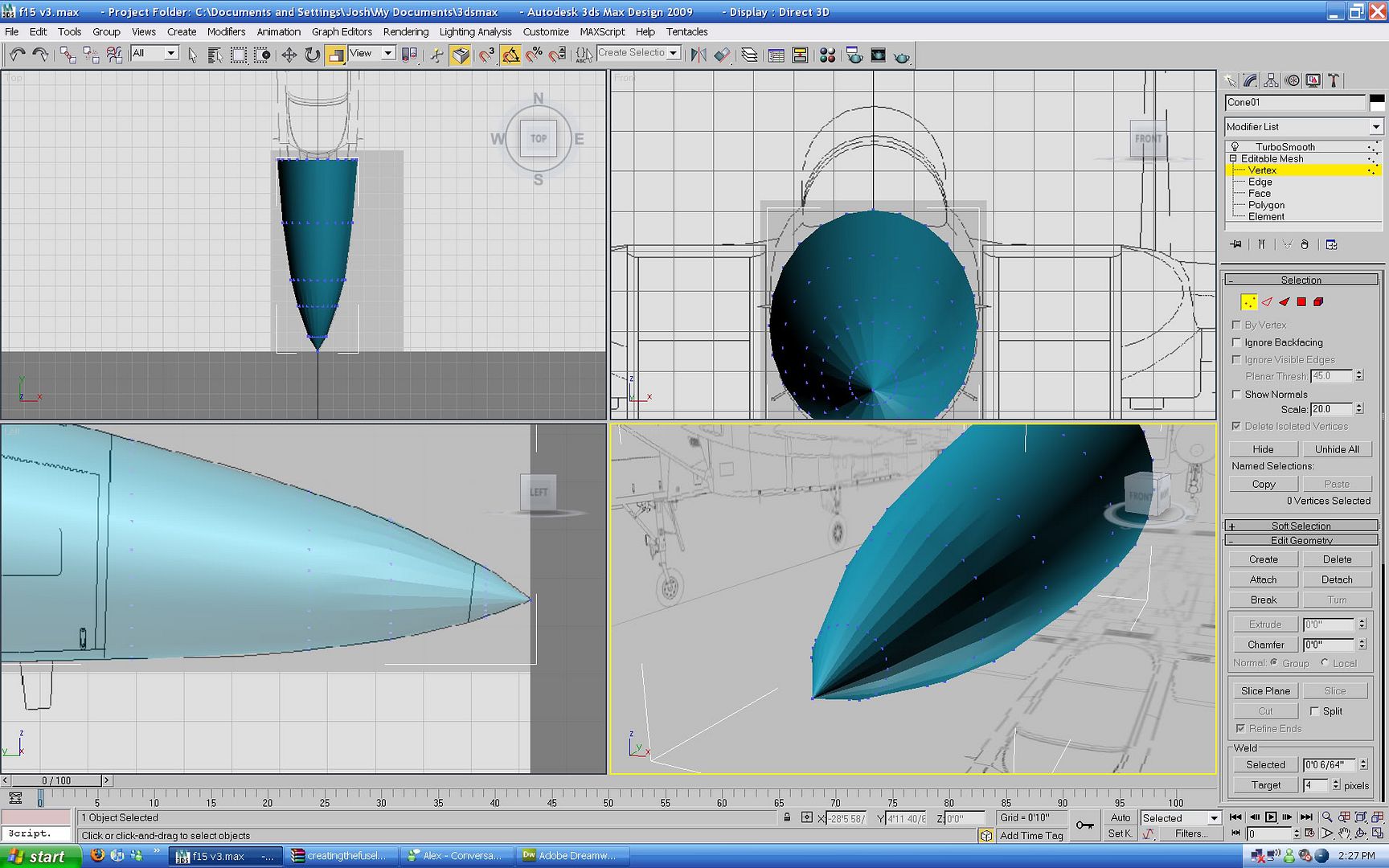1389x868 pixels.
Task: Expand the Soft Selection rollout
Action: [1301, 526]
